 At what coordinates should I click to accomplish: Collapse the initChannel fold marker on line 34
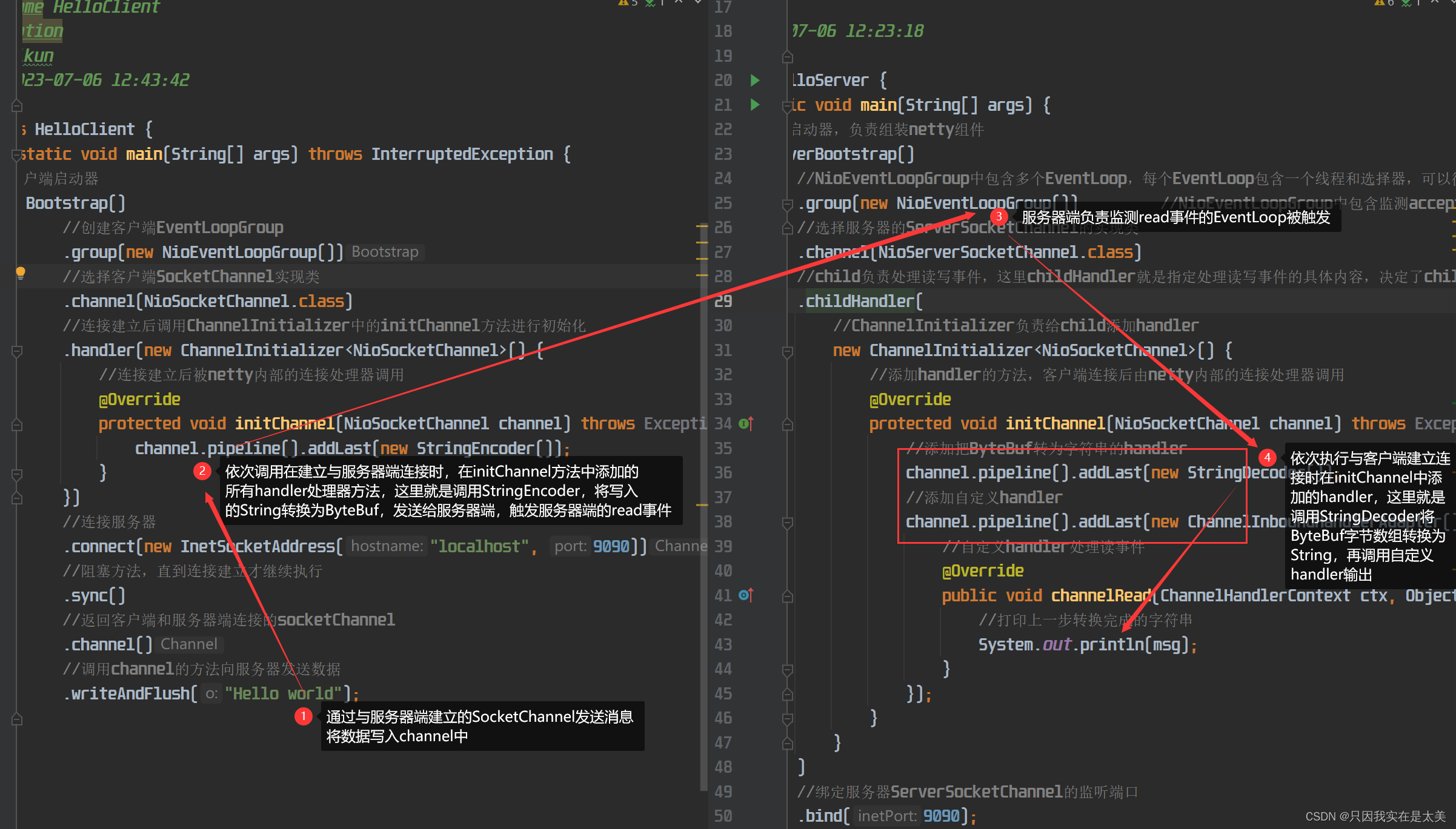[787, 424]
